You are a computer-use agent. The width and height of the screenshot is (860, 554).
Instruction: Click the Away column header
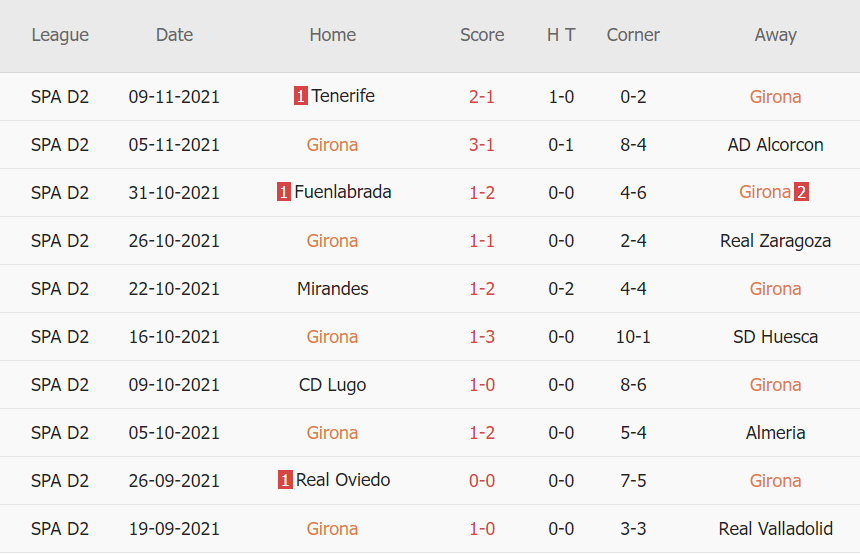click(x=775, y=35)
